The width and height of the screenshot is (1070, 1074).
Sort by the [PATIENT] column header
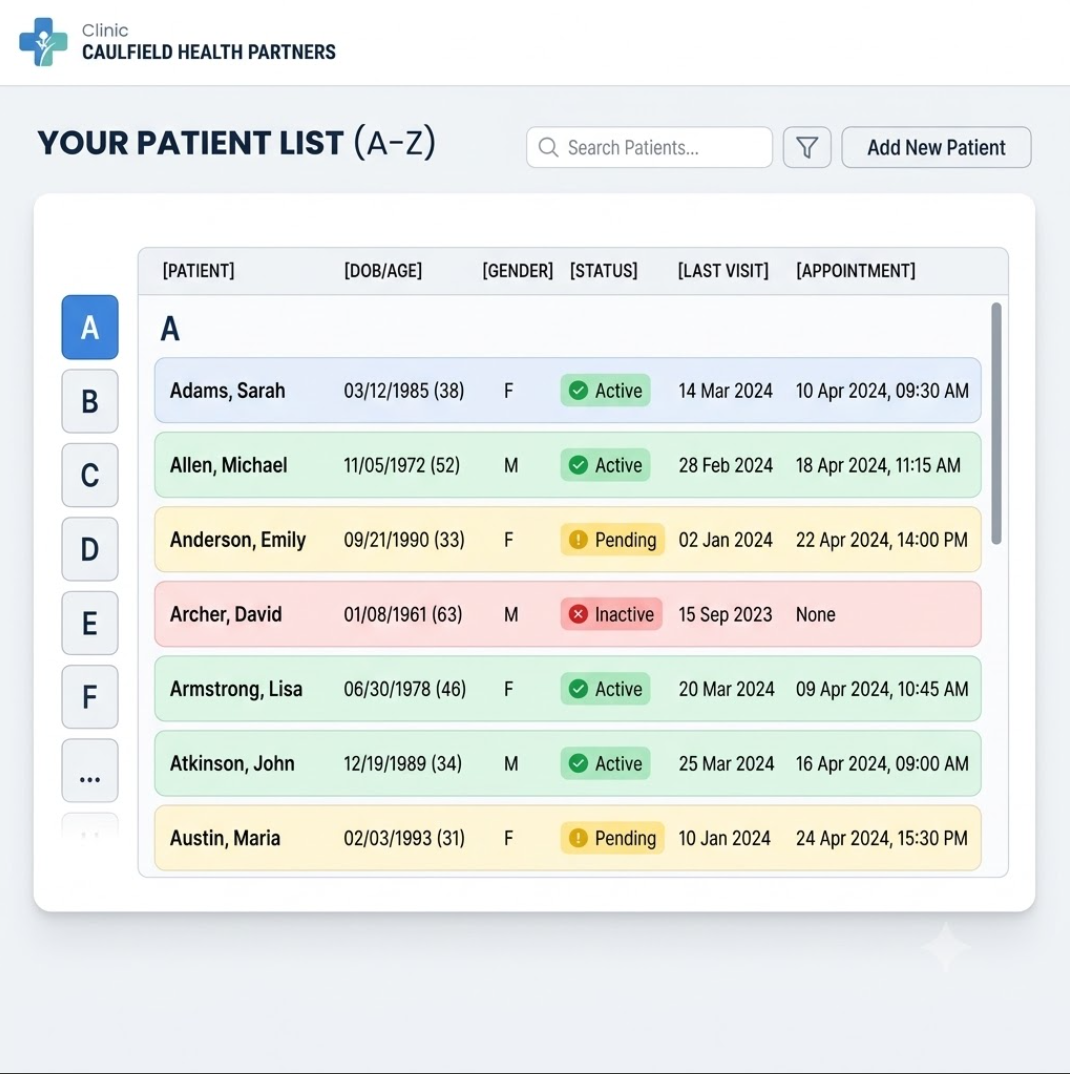click(199, 271)
